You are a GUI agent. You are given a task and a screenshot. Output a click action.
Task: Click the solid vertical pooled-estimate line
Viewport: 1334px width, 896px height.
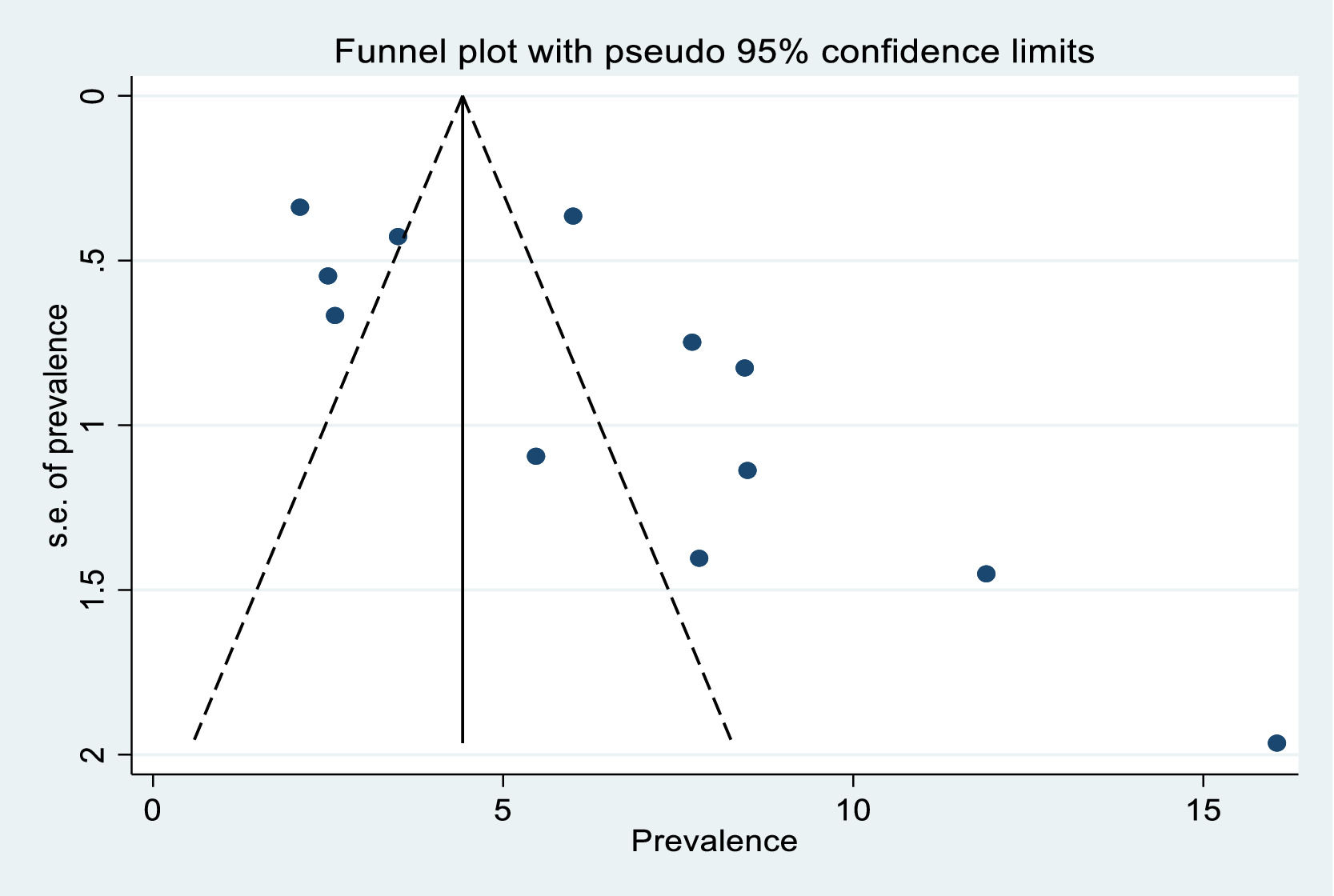463,480
